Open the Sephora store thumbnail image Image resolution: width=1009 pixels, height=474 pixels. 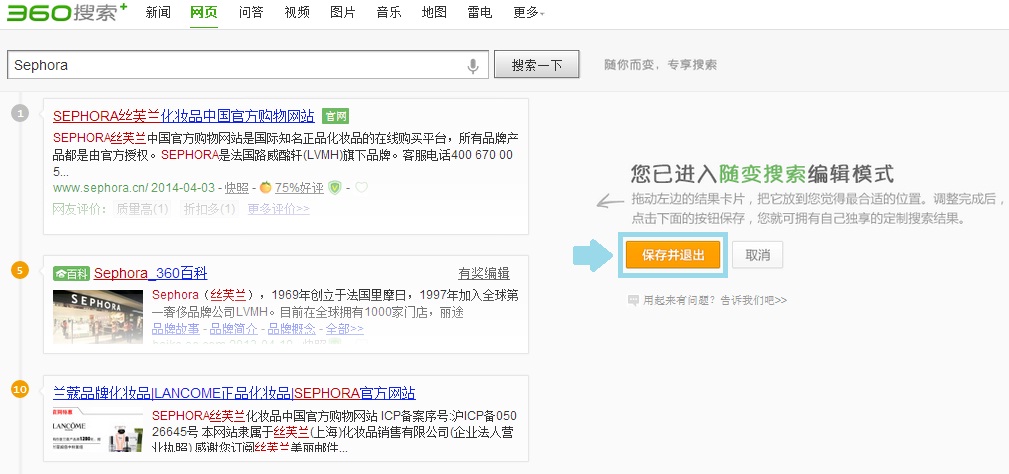click(98, 316)
